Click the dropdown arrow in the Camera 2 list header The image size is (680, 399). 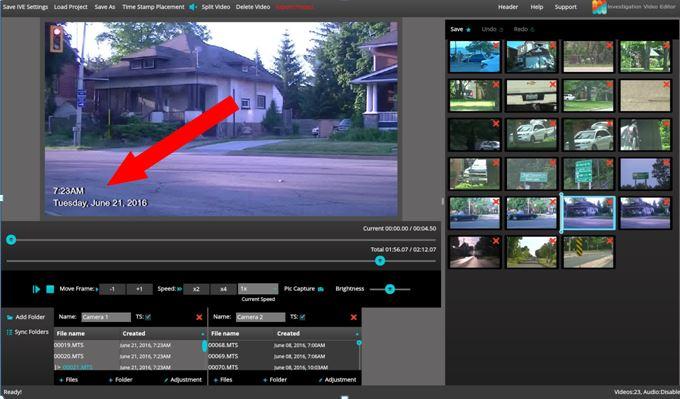(357, 334)
